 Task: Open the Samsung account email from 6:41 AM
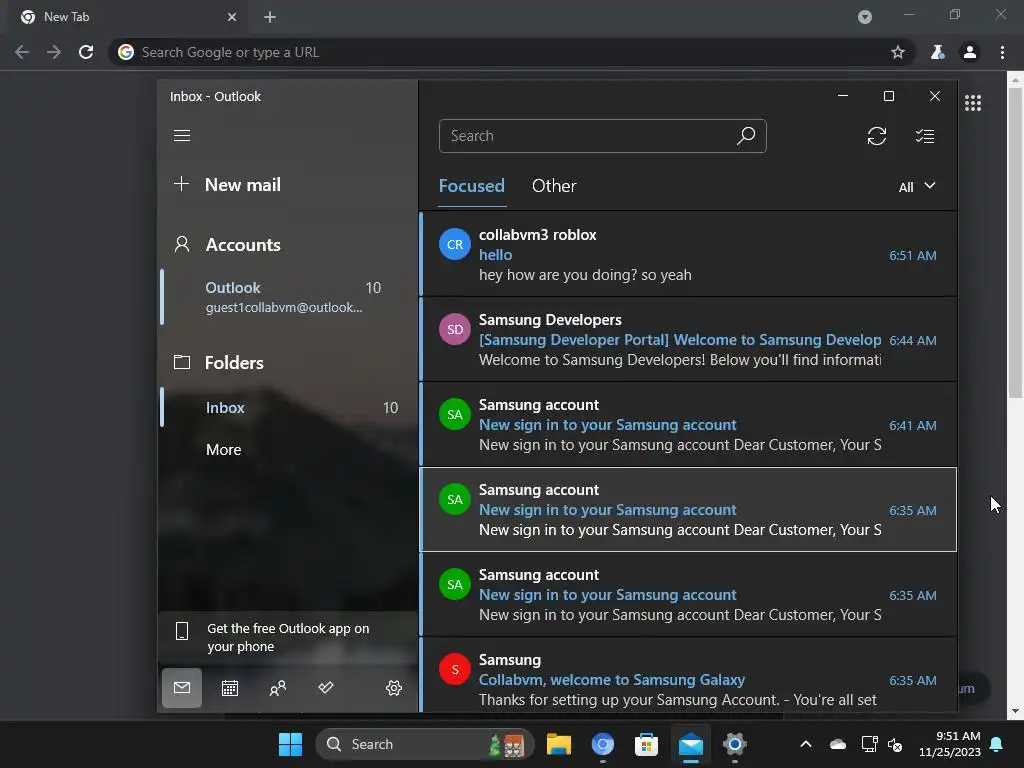pyautogui.click(x=688, y=424)
